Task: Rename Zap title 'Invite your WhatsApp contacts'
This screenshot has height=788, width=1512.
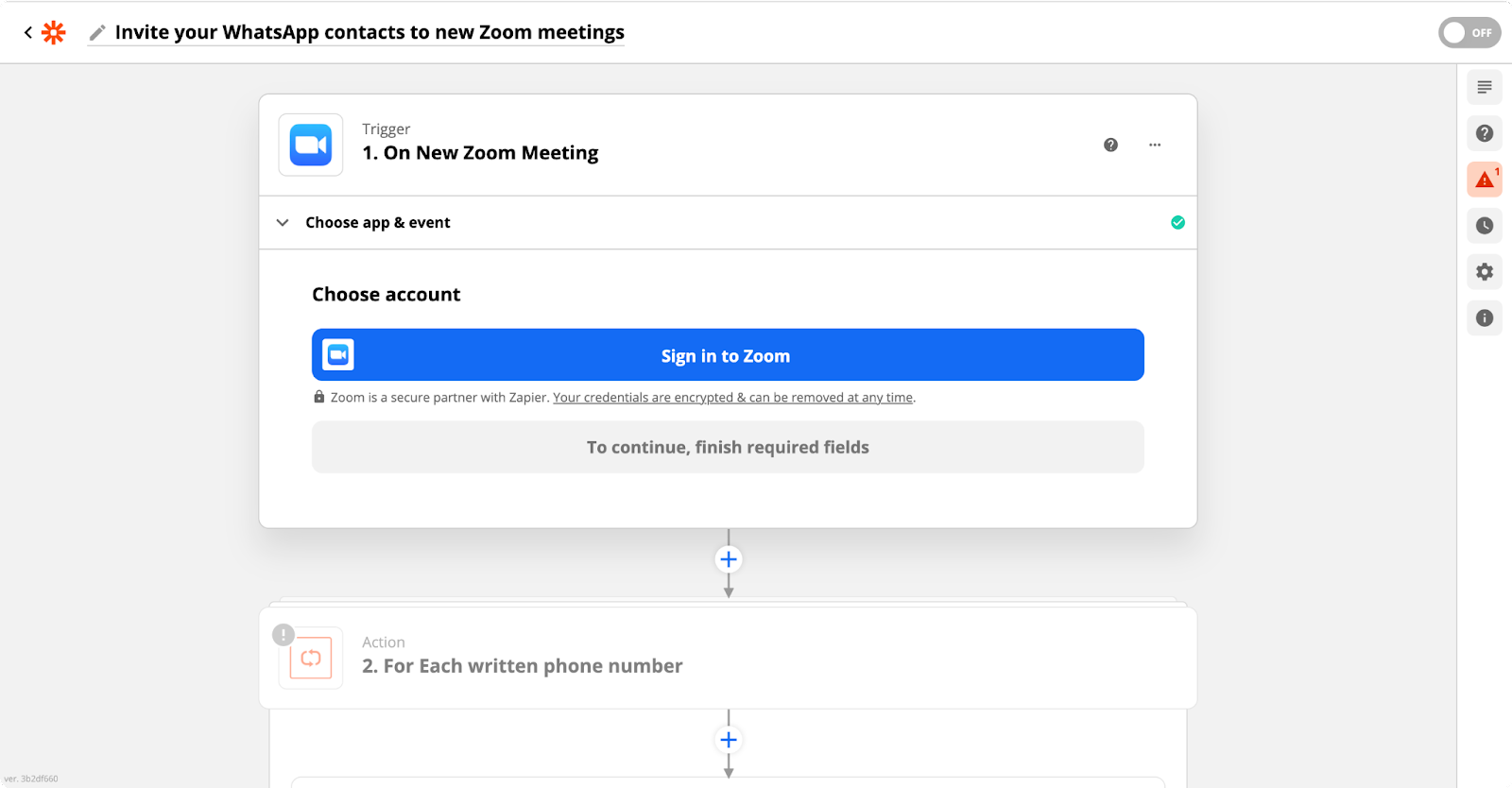Action: coord(369,32)
